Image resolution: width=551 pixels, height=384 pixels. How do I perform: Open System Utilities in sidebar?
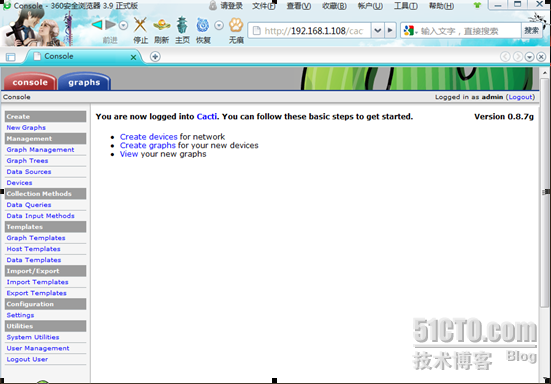click(x=33, y=337)
